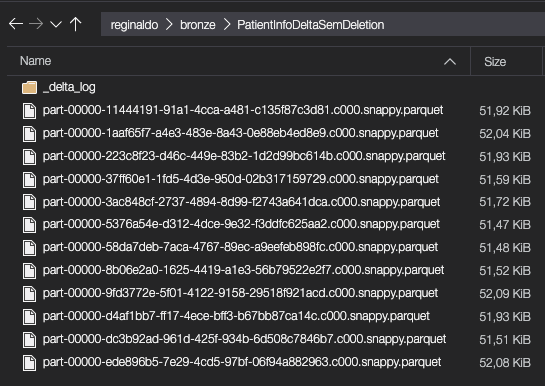Open recent locations chevron dropdown

pyautogui.click(x=56, y=24)
